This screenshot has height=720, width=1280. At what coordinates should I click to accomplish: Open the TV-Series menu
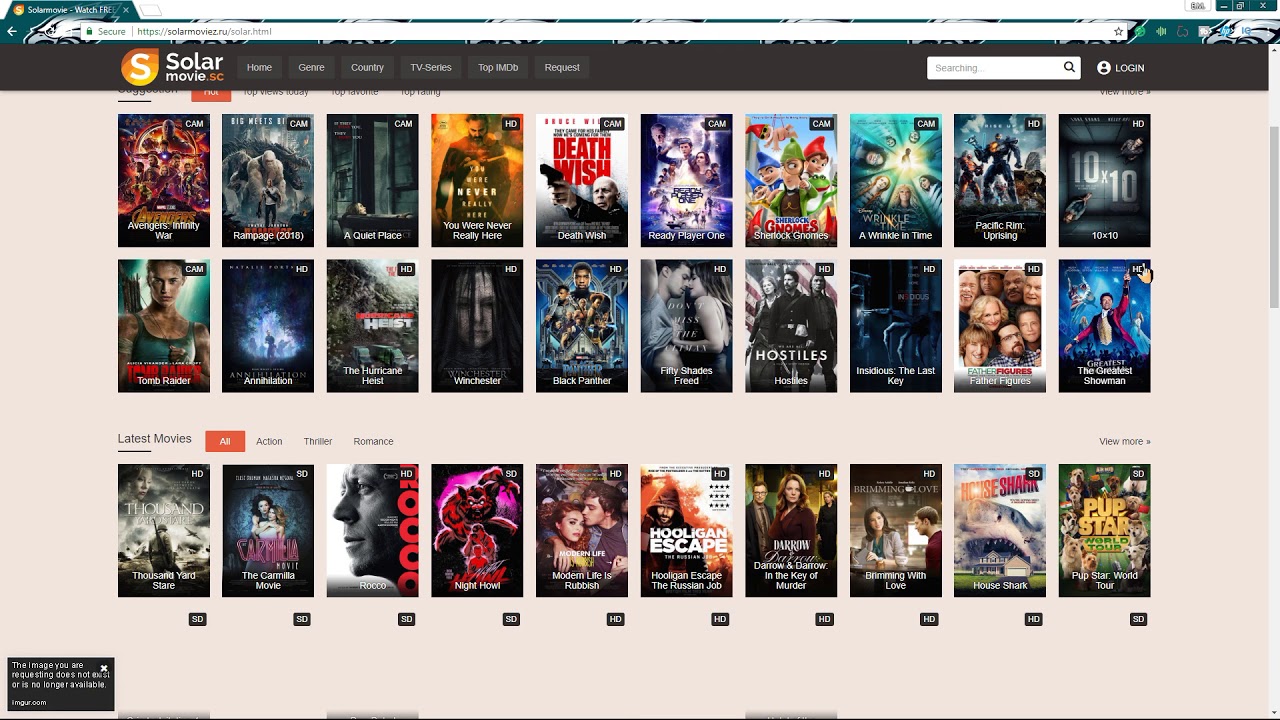pos(431,67)
